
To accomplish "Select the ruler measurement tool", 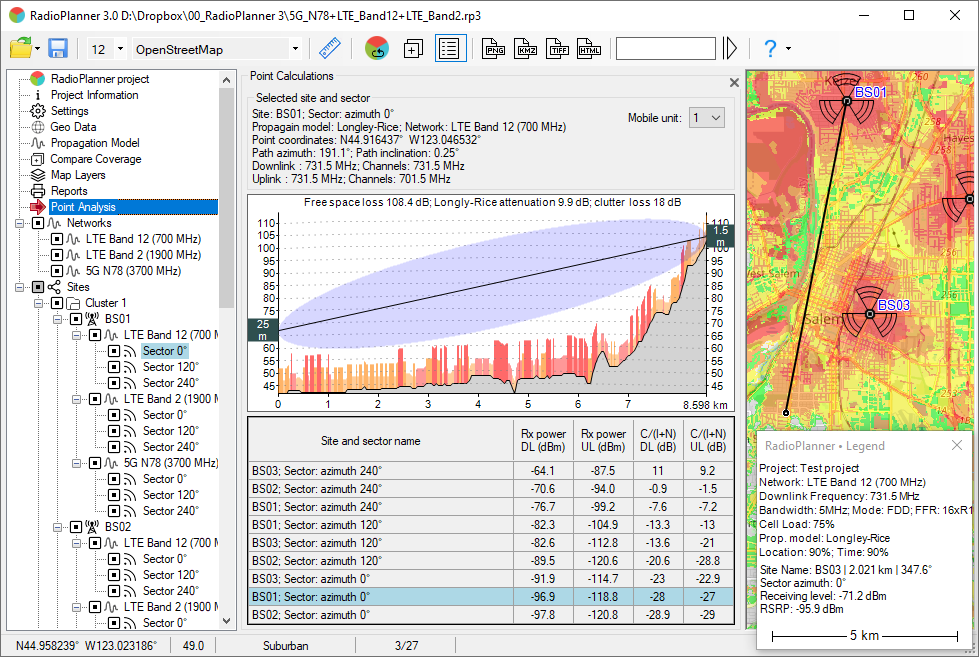I will point(329,49).
